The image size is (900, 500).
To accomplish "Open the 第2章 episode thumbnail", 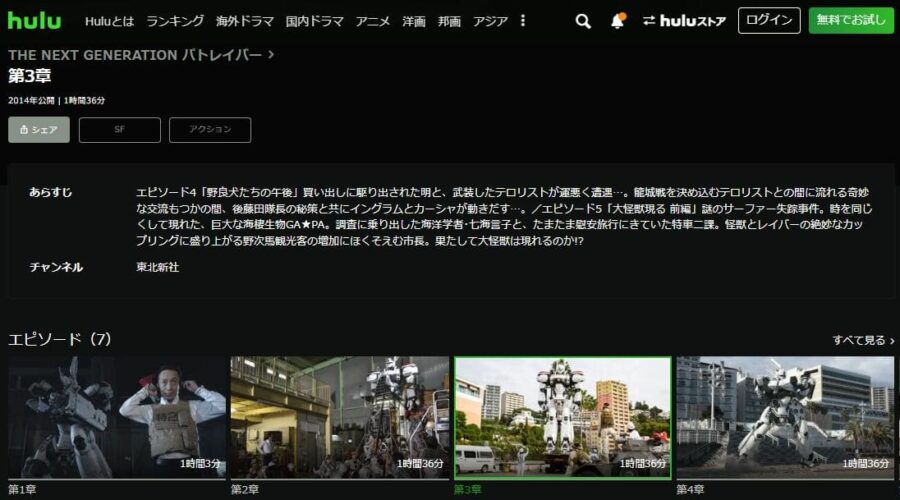I will click(340, 417).
